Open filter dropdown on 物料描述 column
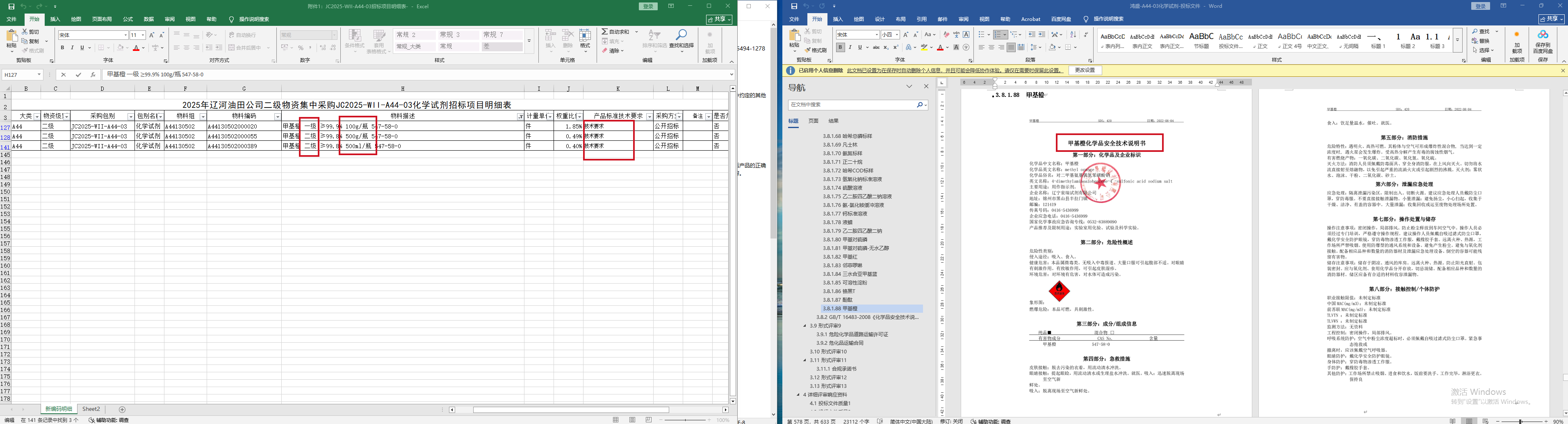Image resolution: width=1568 pixels, height=424 pixels. click(520, 116)
